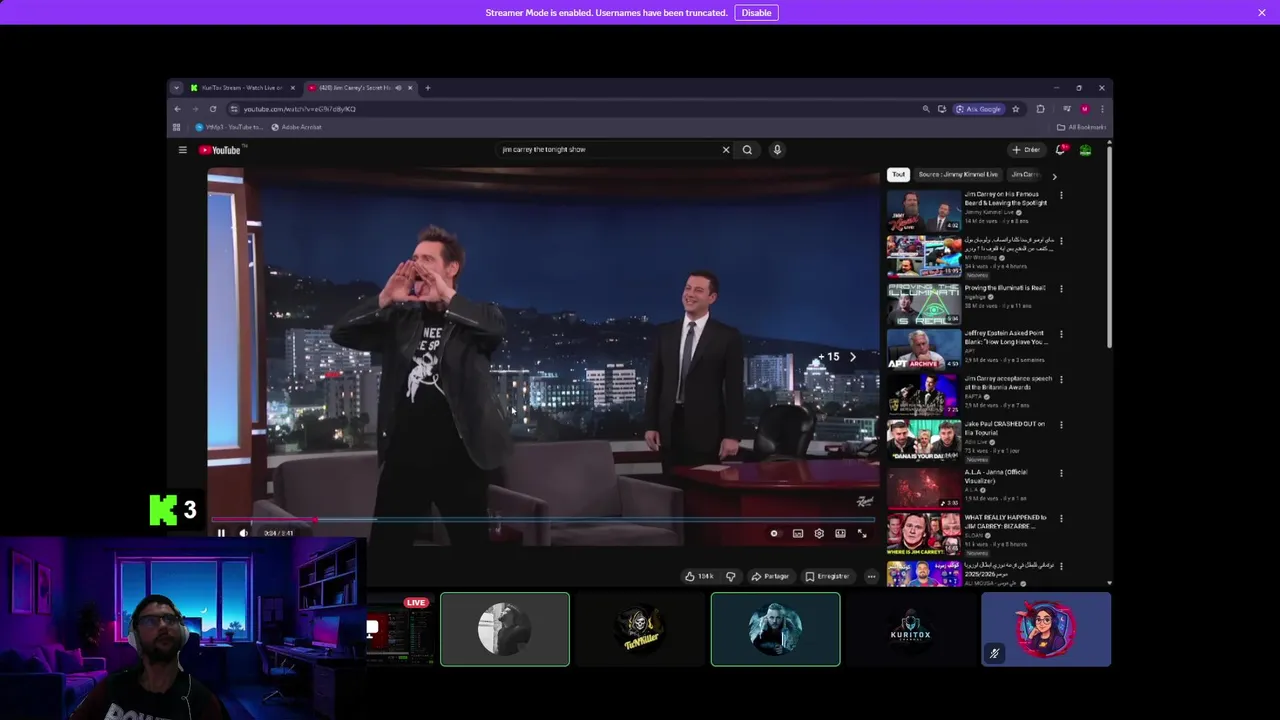Dismiss the Streamer Mode banner
Image resolution: width=1280 pixels, height=720 pixels.
point(1262,13)
